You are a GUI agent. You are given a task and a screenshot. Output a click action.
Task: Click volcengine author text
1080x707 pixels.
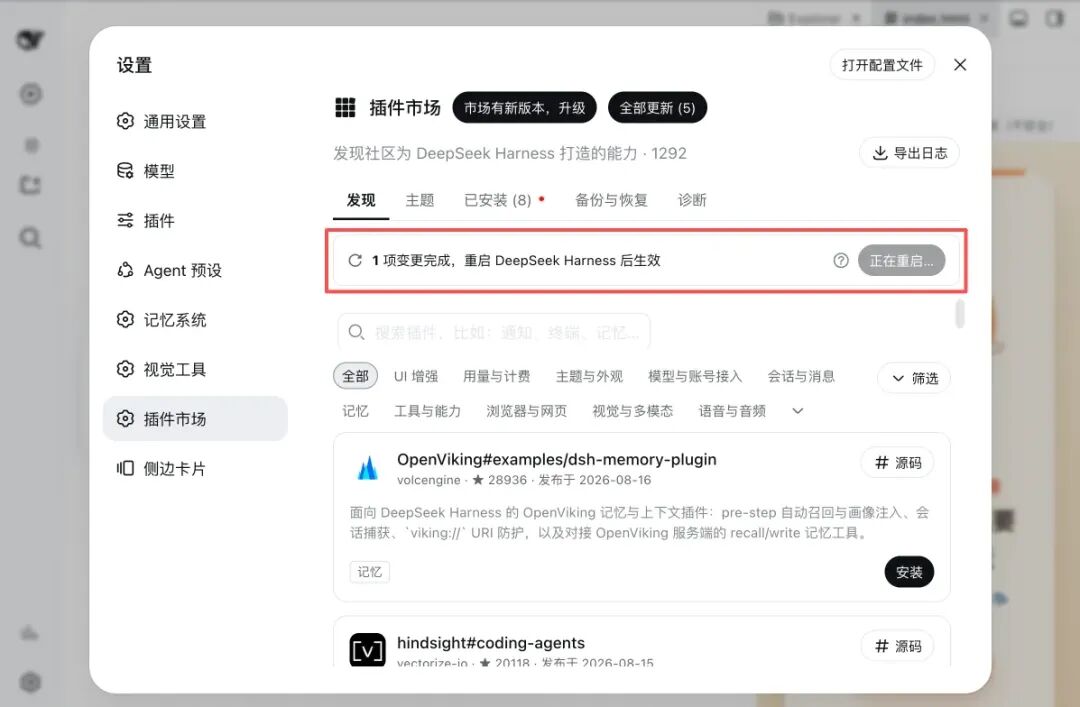coord(428,480)
